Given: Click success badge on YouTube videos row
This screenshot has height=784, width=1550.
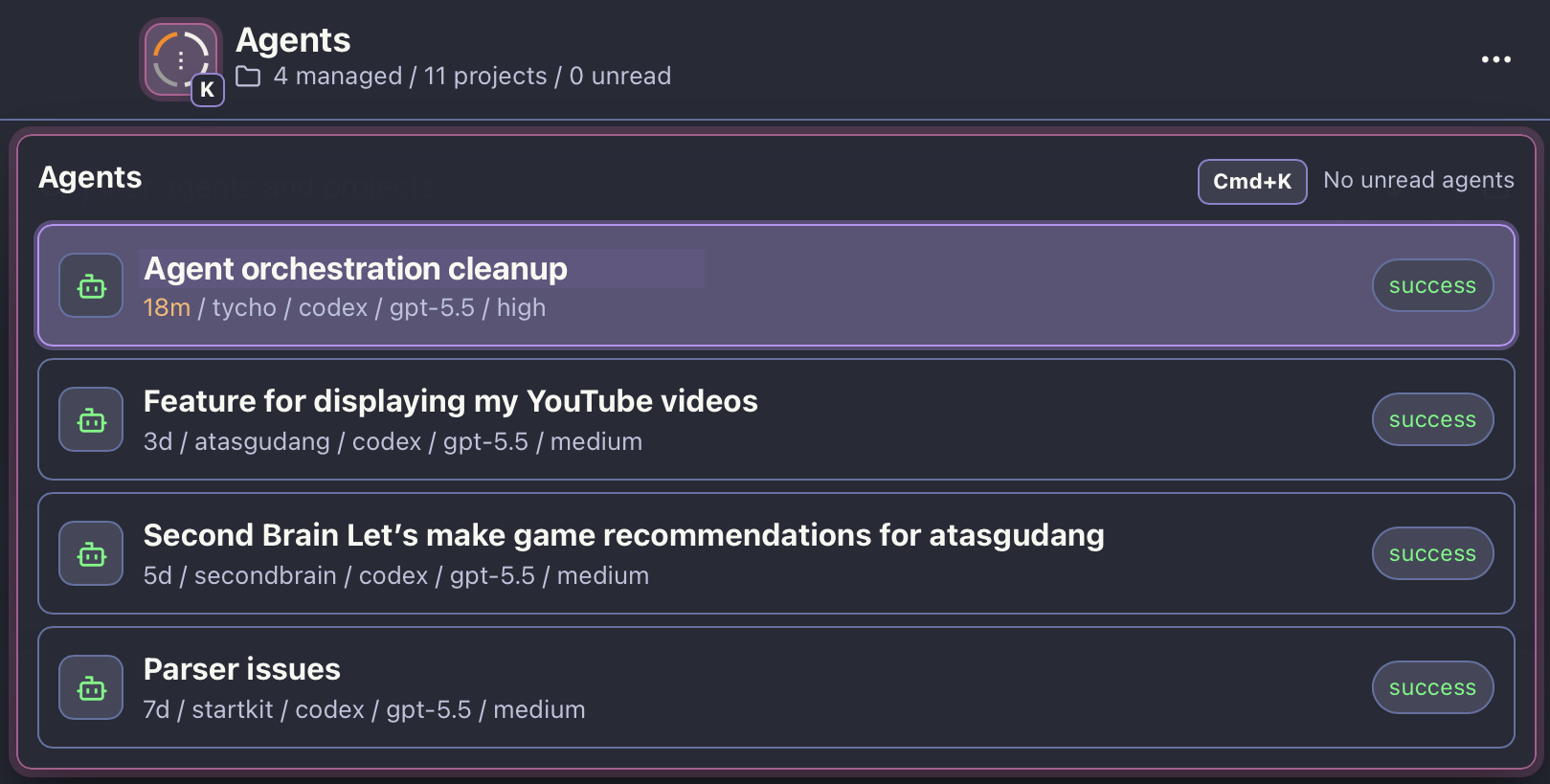Looking at the screenshot, I should click(x=1432, y=419).
